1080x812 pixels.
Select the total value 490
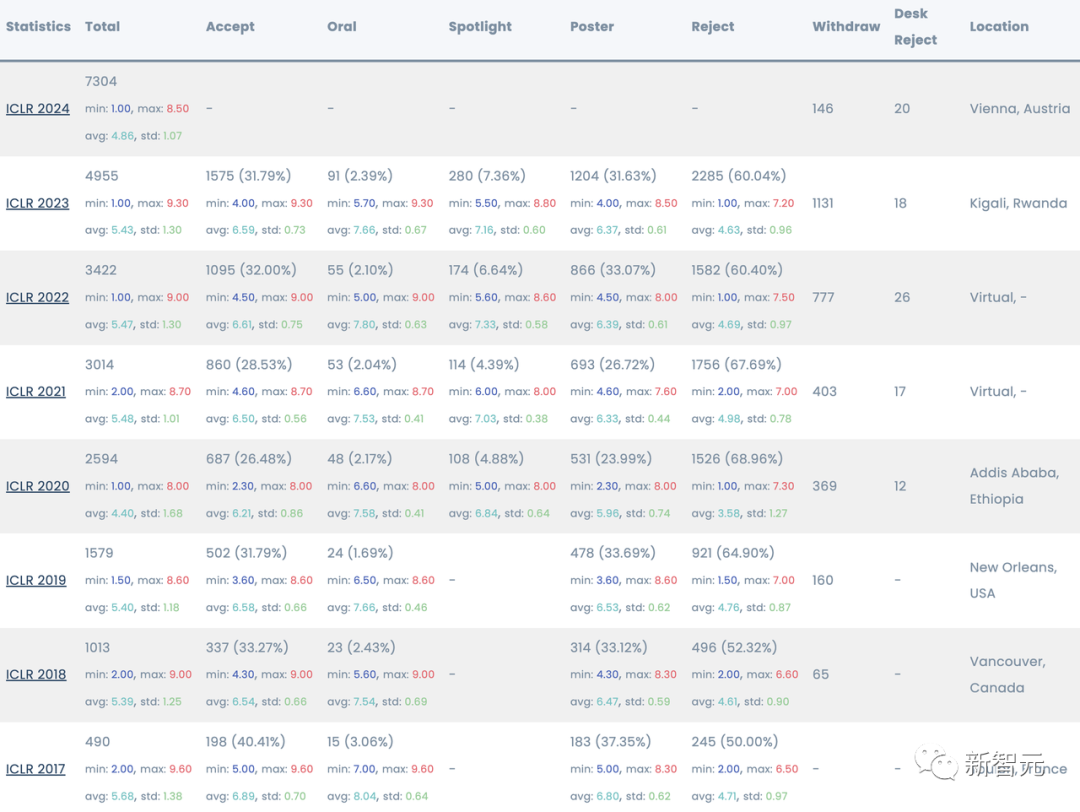click(x=97, y=742)
